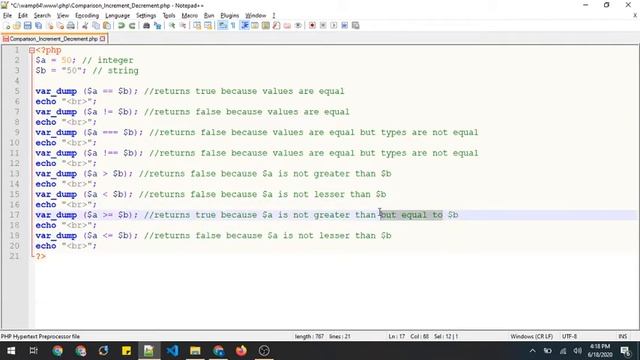
Task: Open the Window menu
Action: (256, 16)
